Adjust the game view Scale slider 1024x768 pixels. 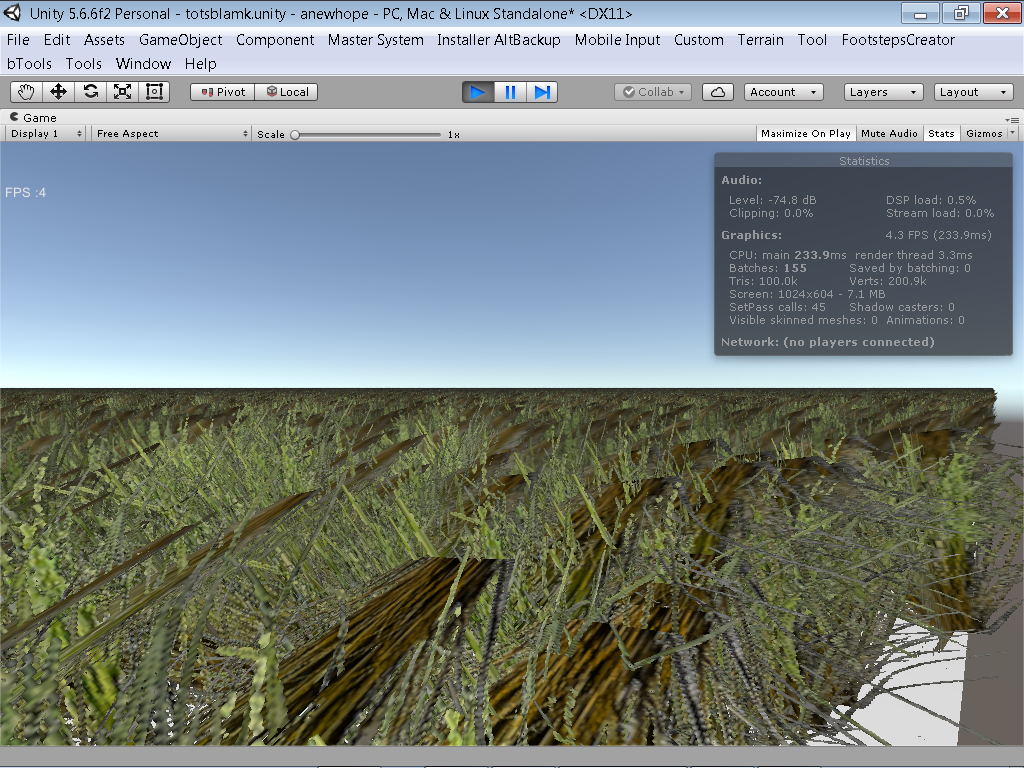click(x=295, y=133)
